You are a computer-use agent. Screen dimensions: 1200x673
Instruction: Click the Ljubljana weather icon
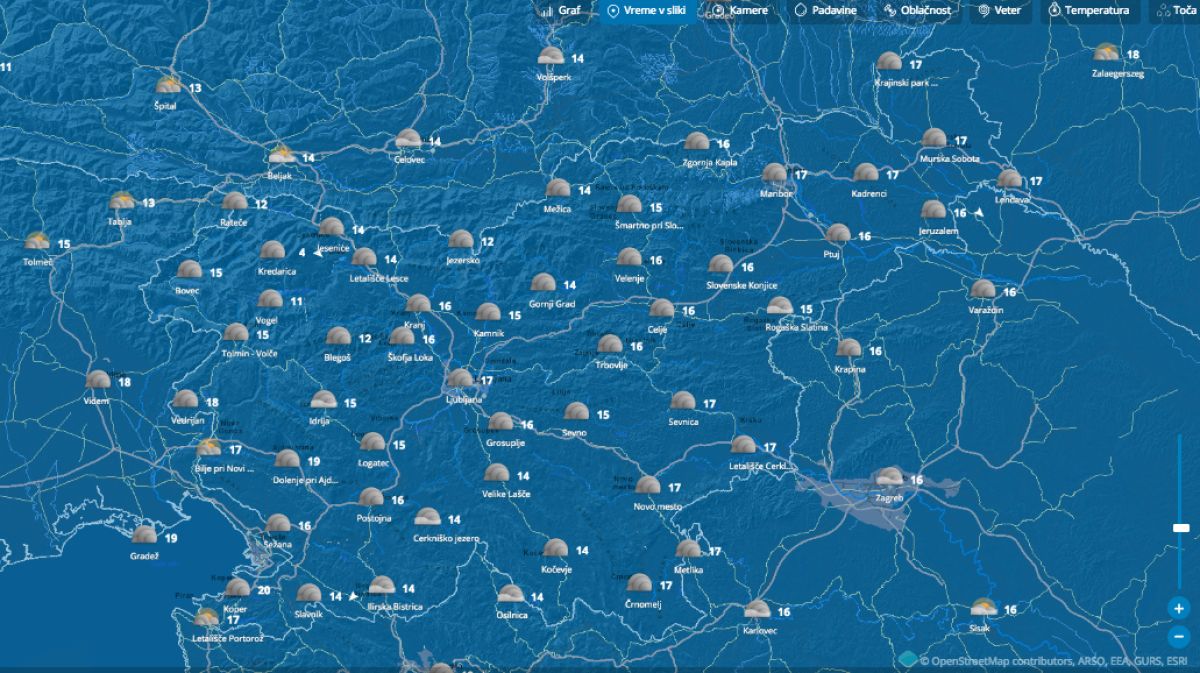[x=460, y=378]
